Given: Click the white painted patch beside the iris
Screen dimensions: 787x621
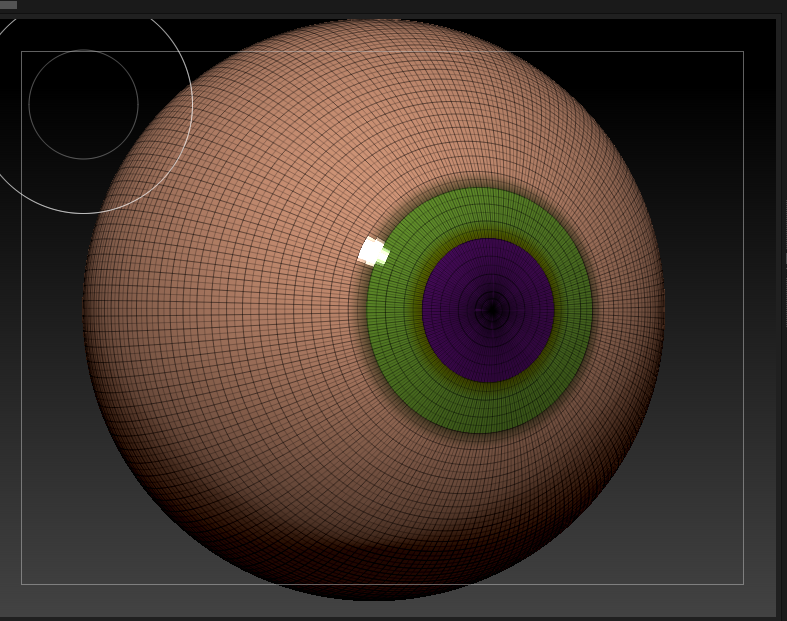Looking at the screenshot, I should click(373, 251).
